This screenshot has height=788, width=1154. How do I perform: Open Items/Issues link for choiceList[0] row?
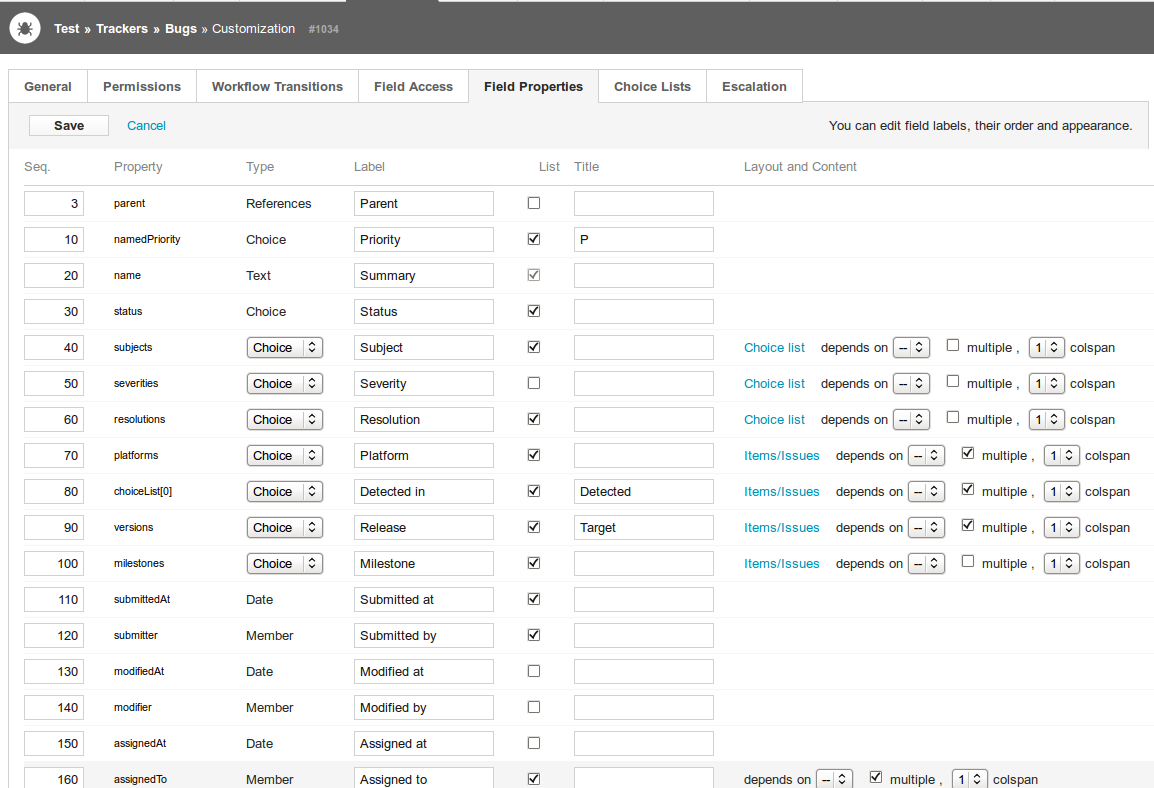coord(782,491)
